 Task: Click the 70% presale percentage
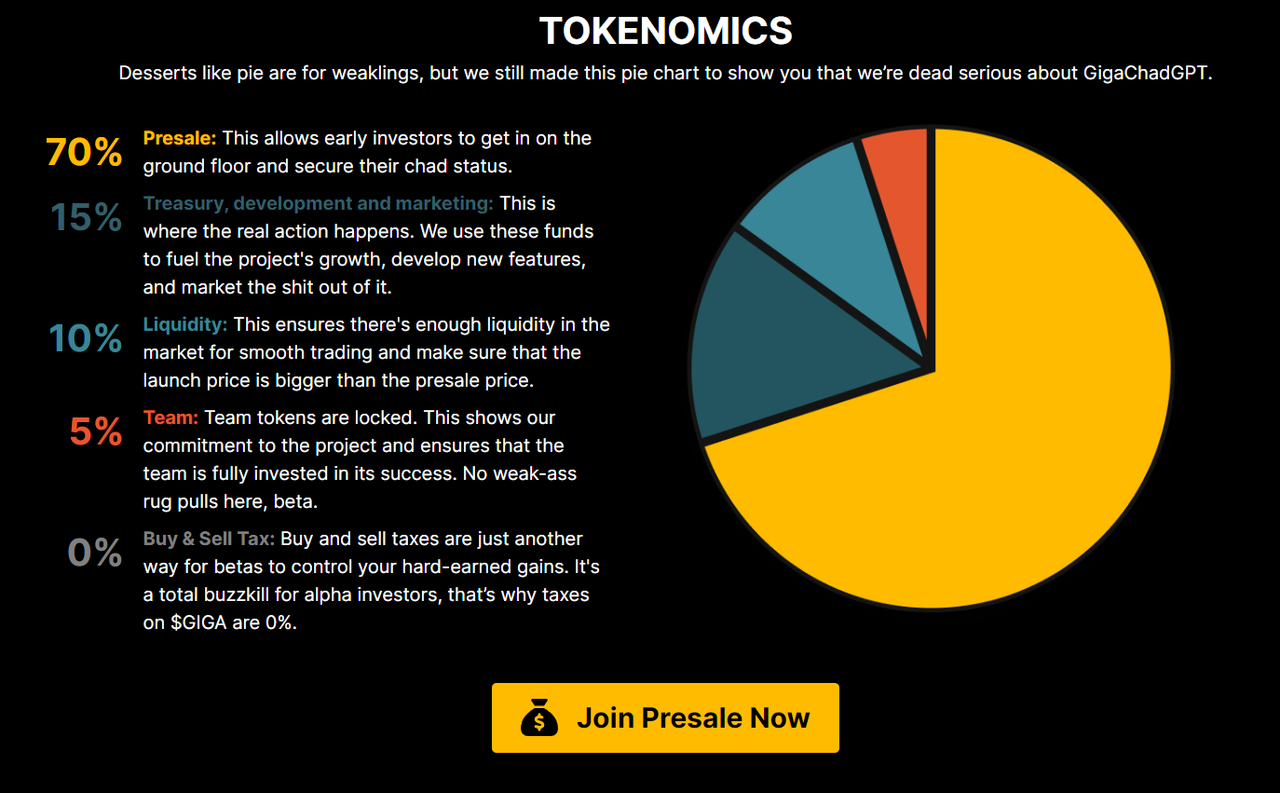pyautogui.click(x=84, y=153)
